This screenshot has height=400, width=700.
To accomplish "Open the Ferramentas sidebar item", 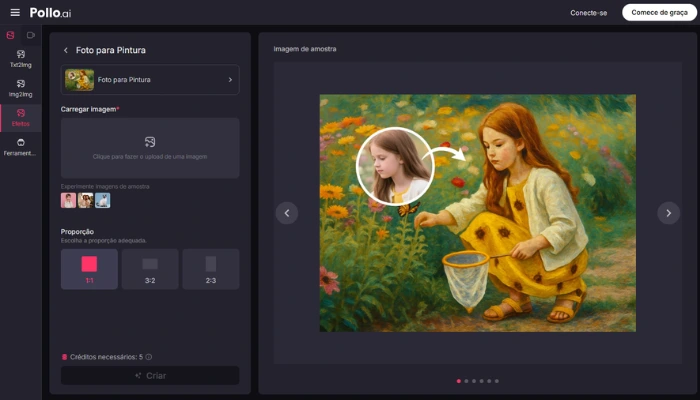I will tap(21, 147).
